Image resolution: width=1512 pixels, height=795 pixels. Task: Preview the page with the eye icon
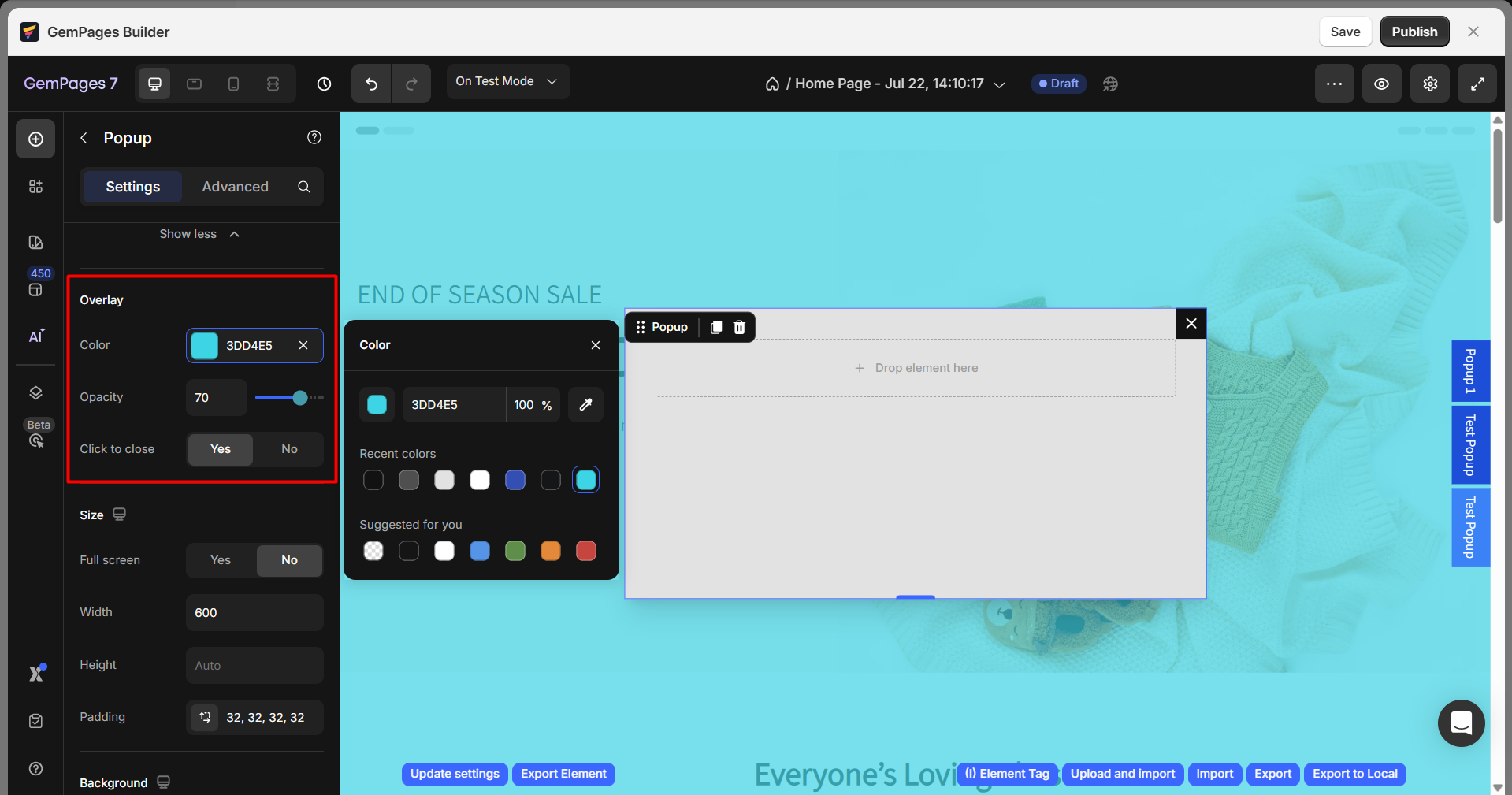1381,84
